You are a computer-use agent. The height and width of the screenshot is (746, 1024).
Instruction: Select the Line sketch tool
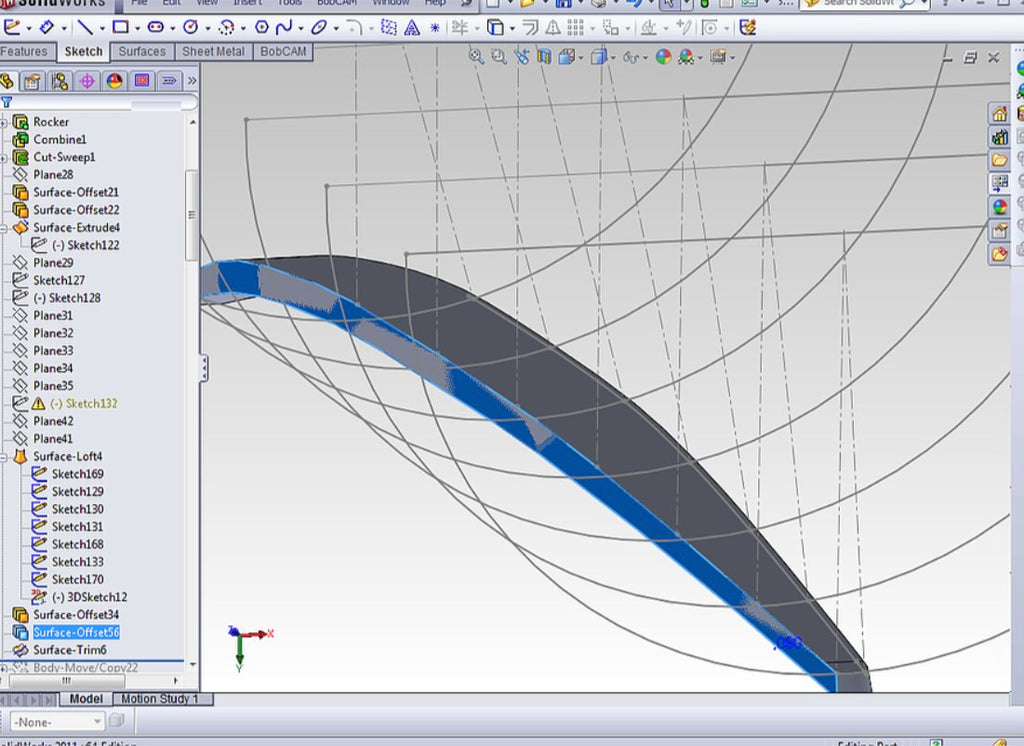pyautogui.click(x=86, y=28)
